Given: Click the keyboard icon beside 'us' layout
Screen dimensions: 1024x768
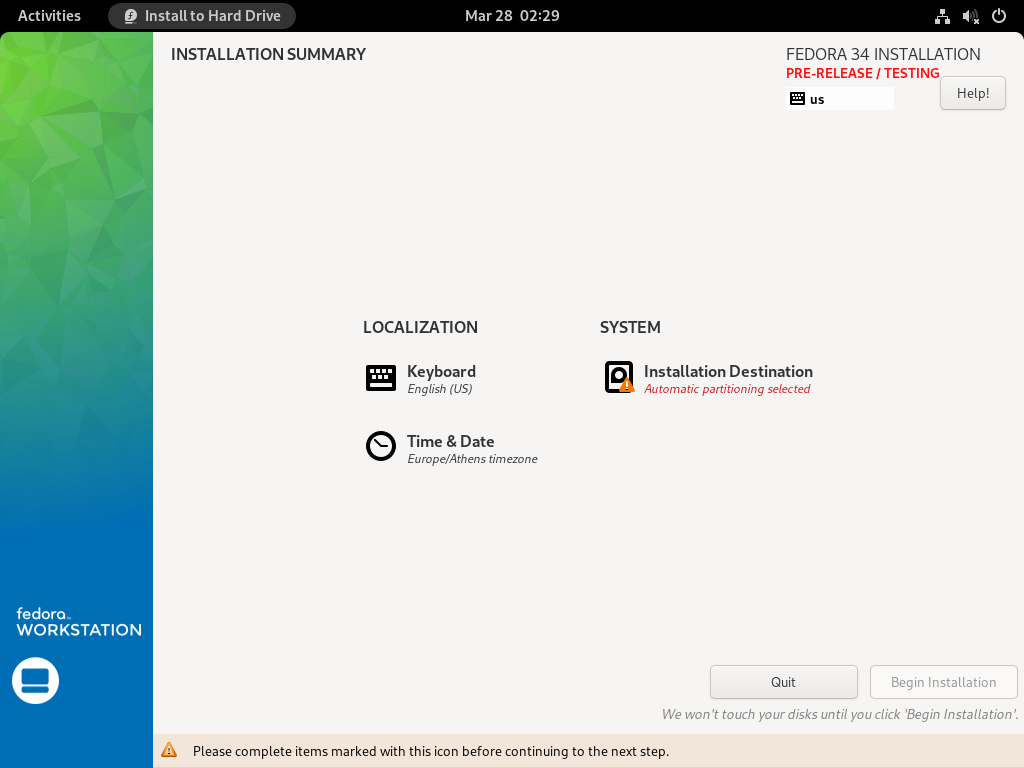Looking at the screenshot, I should pos(797,99).
